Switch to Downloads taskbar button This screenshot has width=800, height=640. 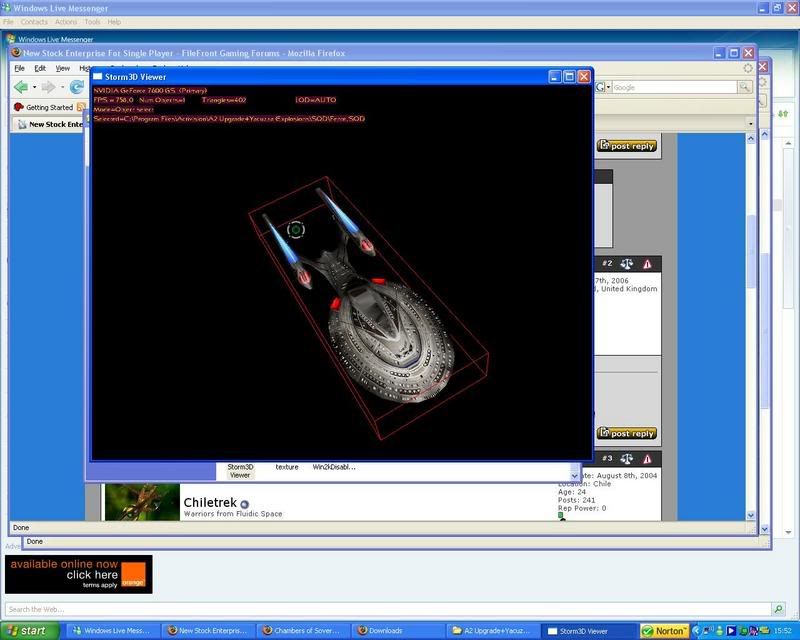click(398, 631)
